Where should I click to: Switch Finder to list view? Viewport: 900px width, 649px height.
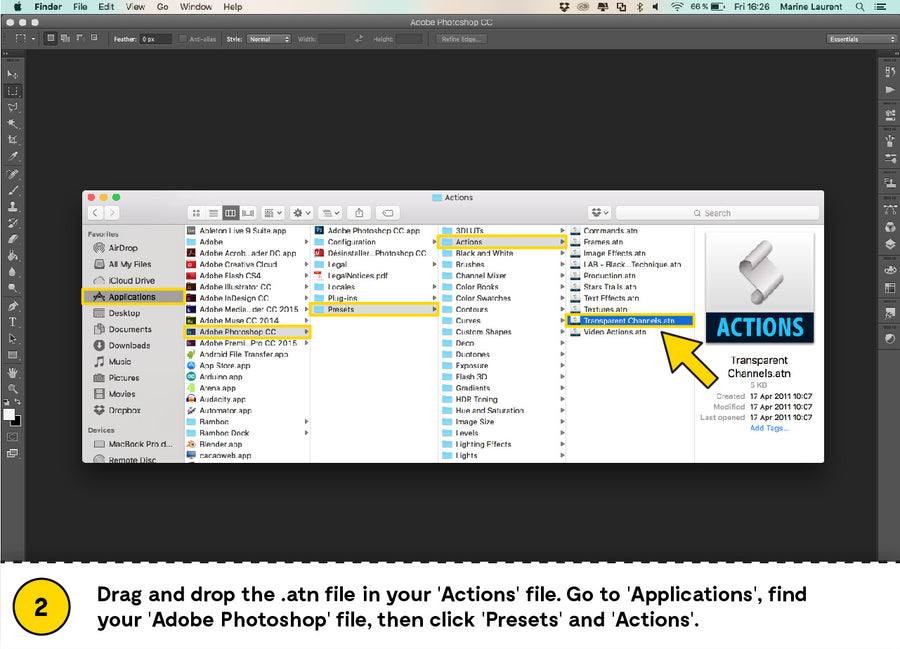(213, 213)
